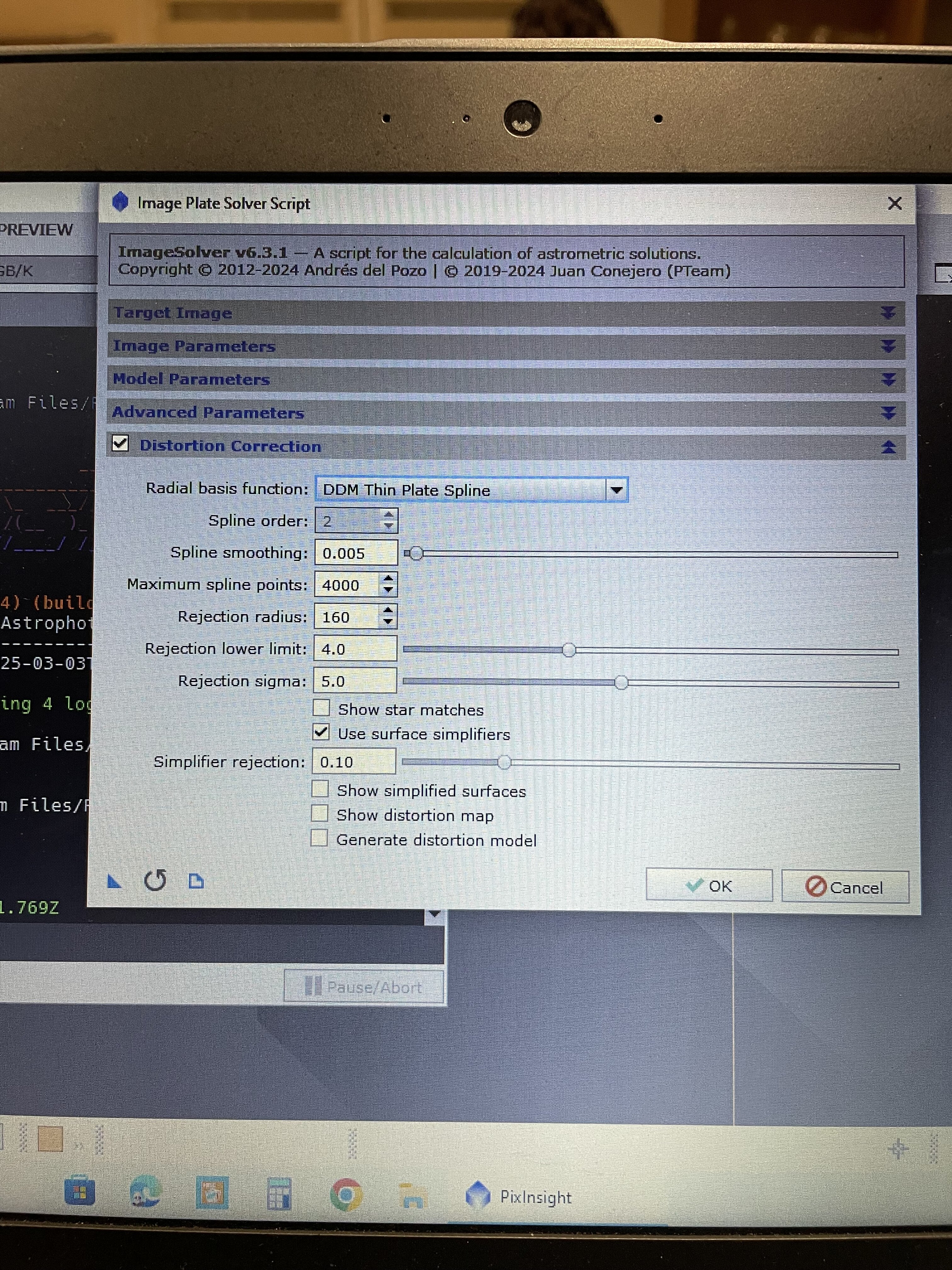Click the Spline order down arrow
Viewport: 952px width, 1270px height.
tap(389, 526)
